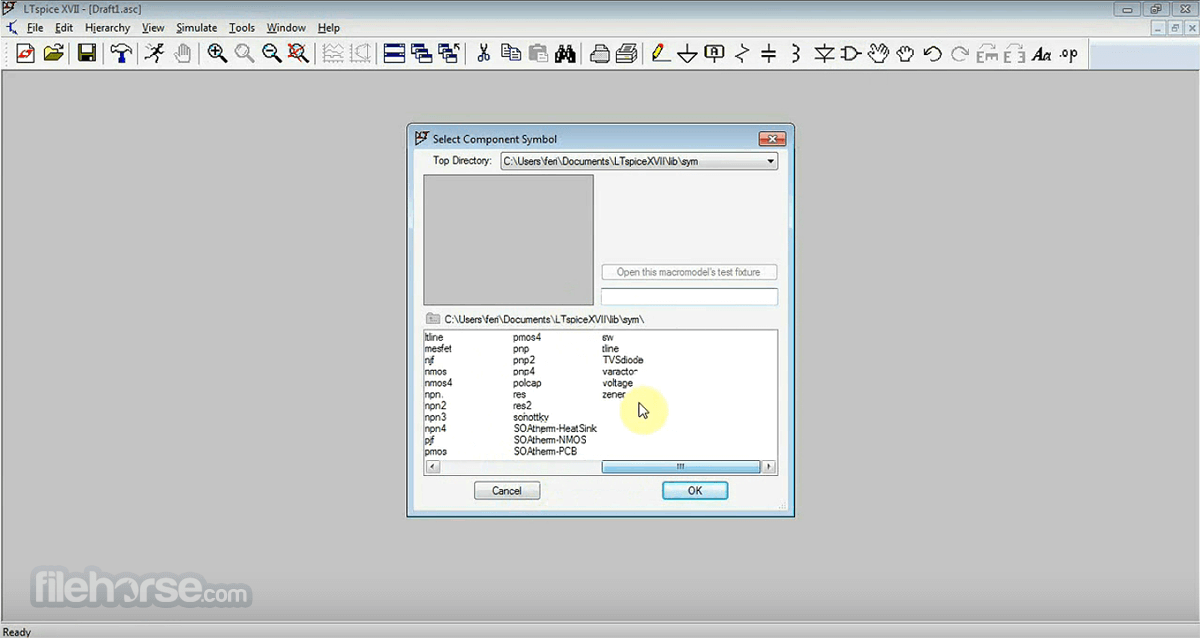Select the Drag hand tool
This screenshot has height=638, width=1200.
tap(905, 54)
